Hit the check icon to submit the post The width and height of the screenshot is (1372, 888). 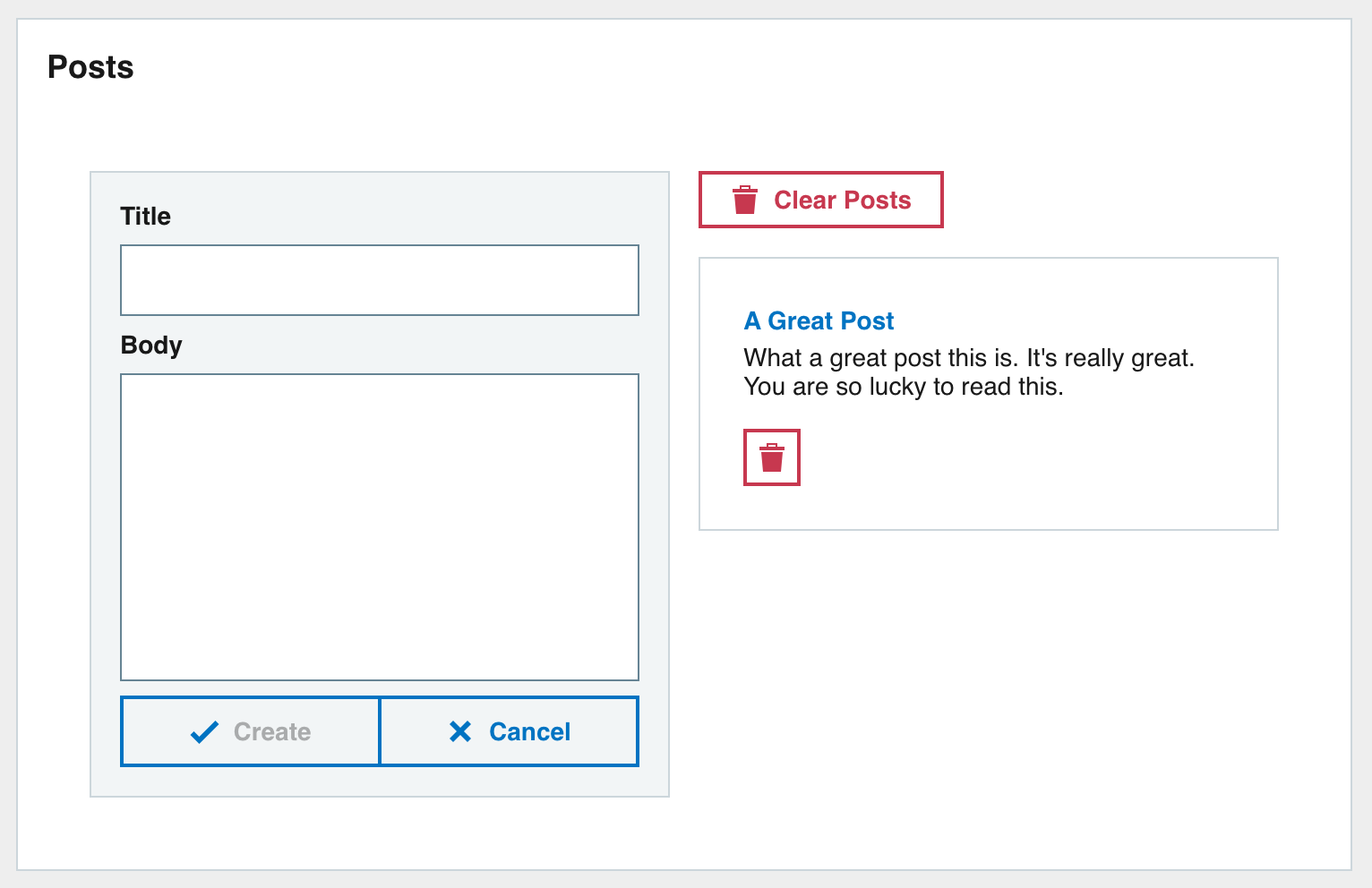(205, 731)
